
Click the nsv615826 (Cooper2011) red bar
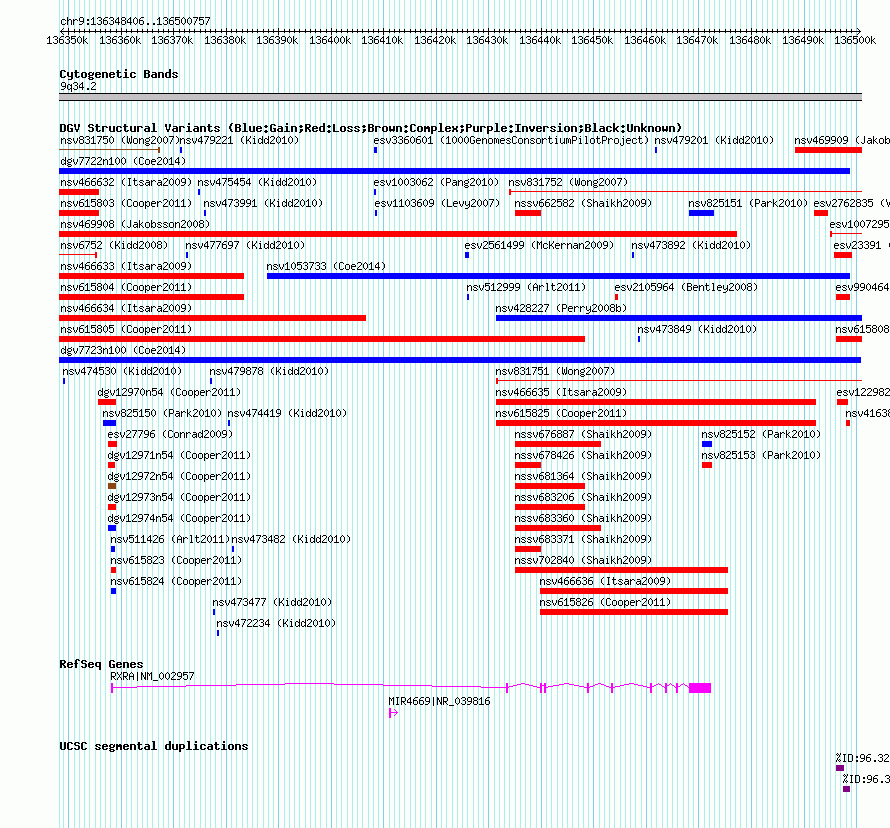click(633, 612)
